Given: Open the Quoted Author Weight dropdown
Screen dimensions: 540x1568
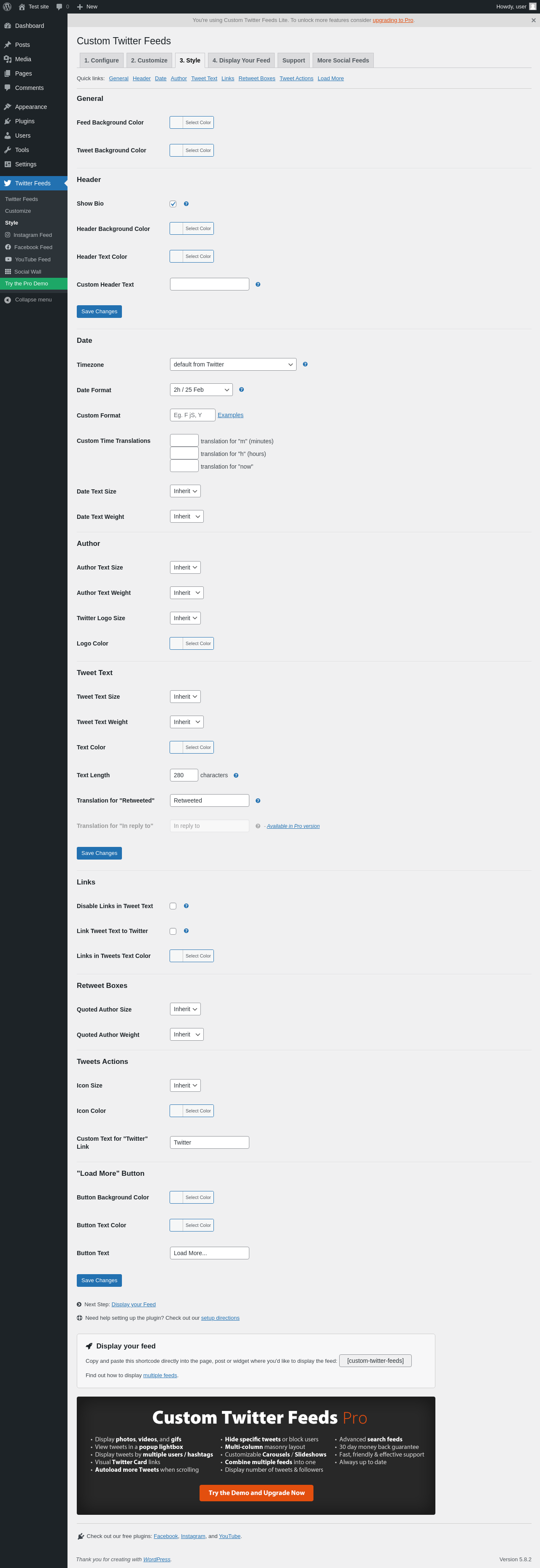Looking at the screenshot, I should click(x=187, y=1034).
